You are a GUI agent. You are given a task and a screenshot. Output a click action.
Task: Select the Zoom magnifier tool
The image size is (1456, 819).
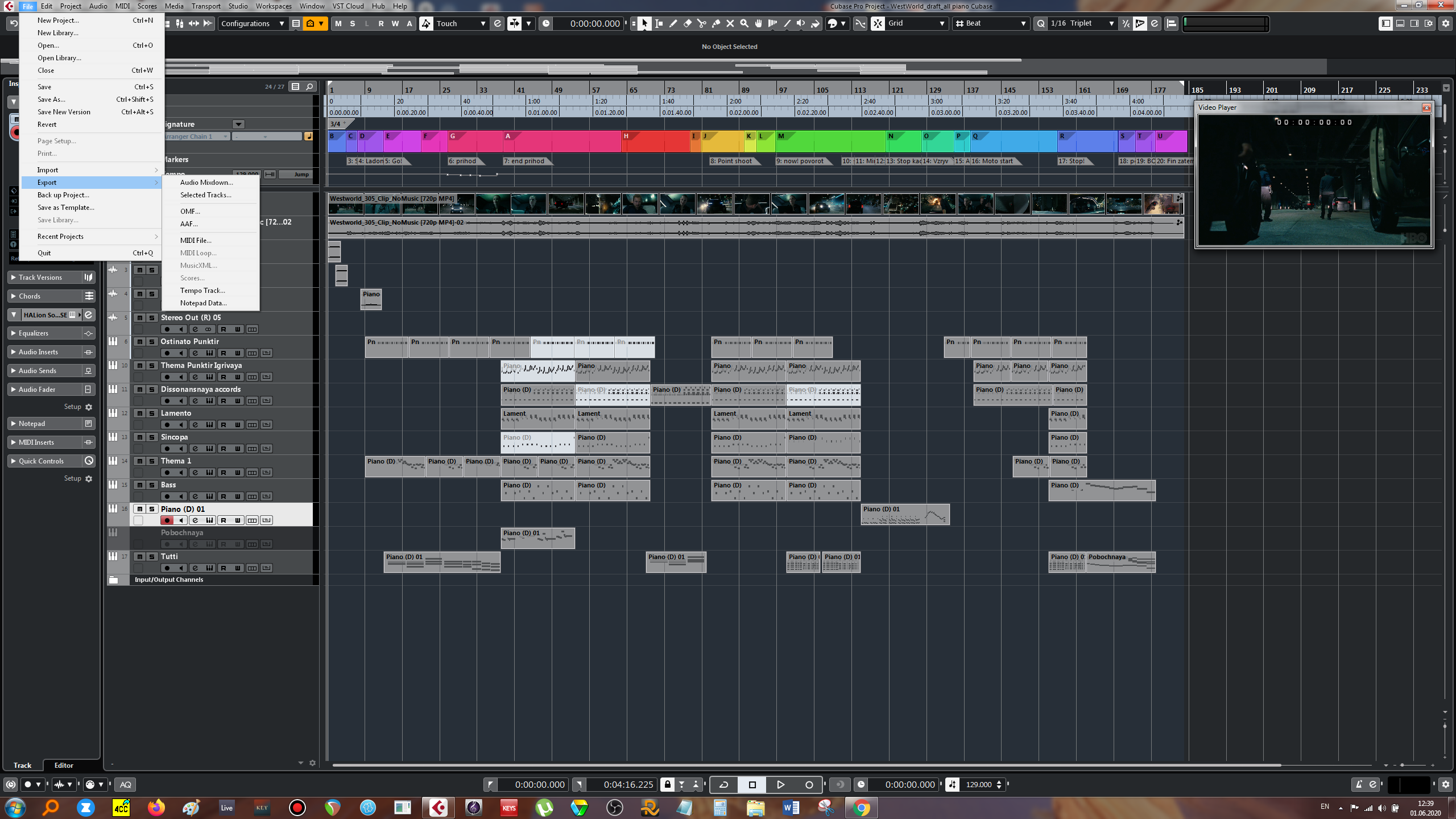744,23
